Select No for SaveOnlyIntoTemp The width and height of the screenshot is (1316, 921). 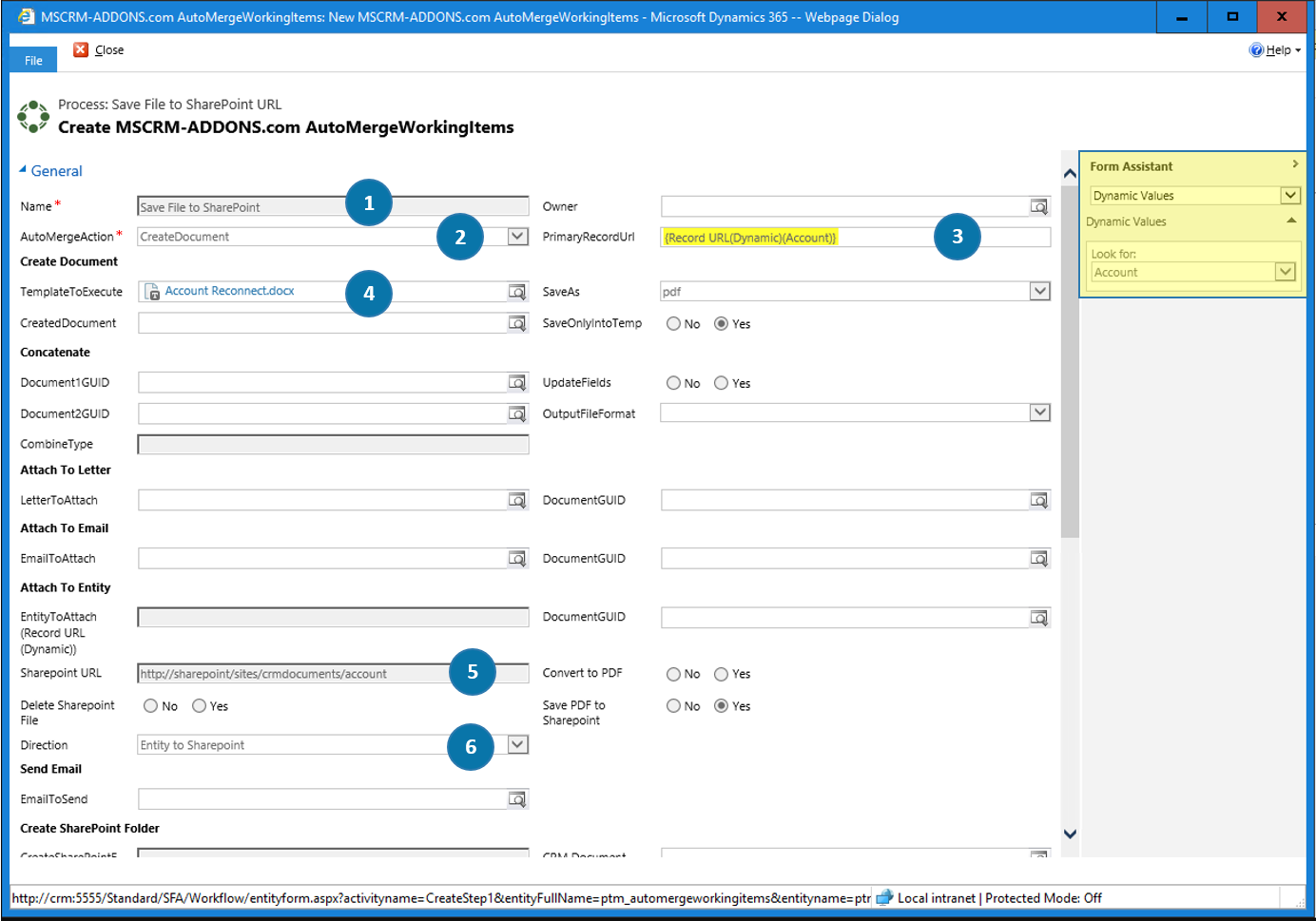673,323
